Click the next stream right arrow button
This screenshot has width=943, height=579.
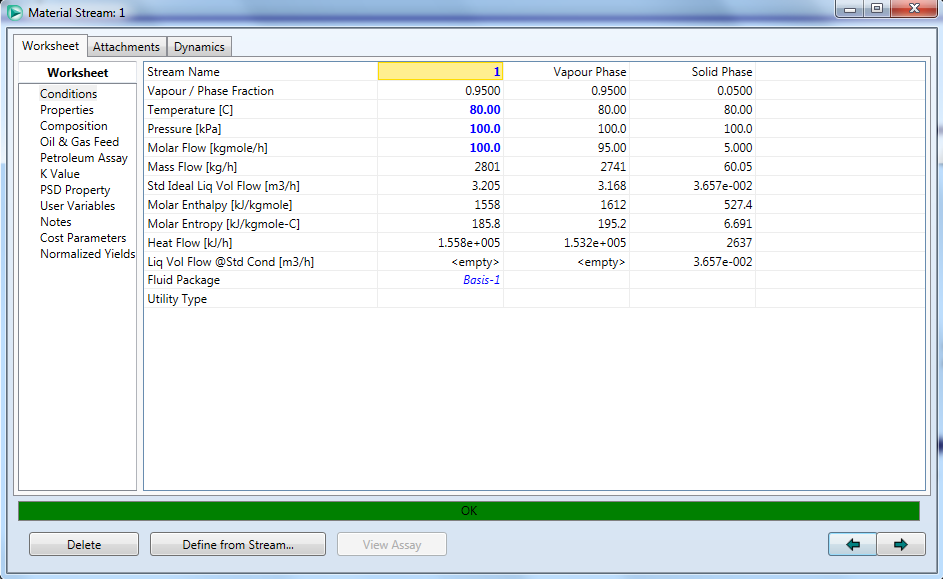(x=901, y=544)
